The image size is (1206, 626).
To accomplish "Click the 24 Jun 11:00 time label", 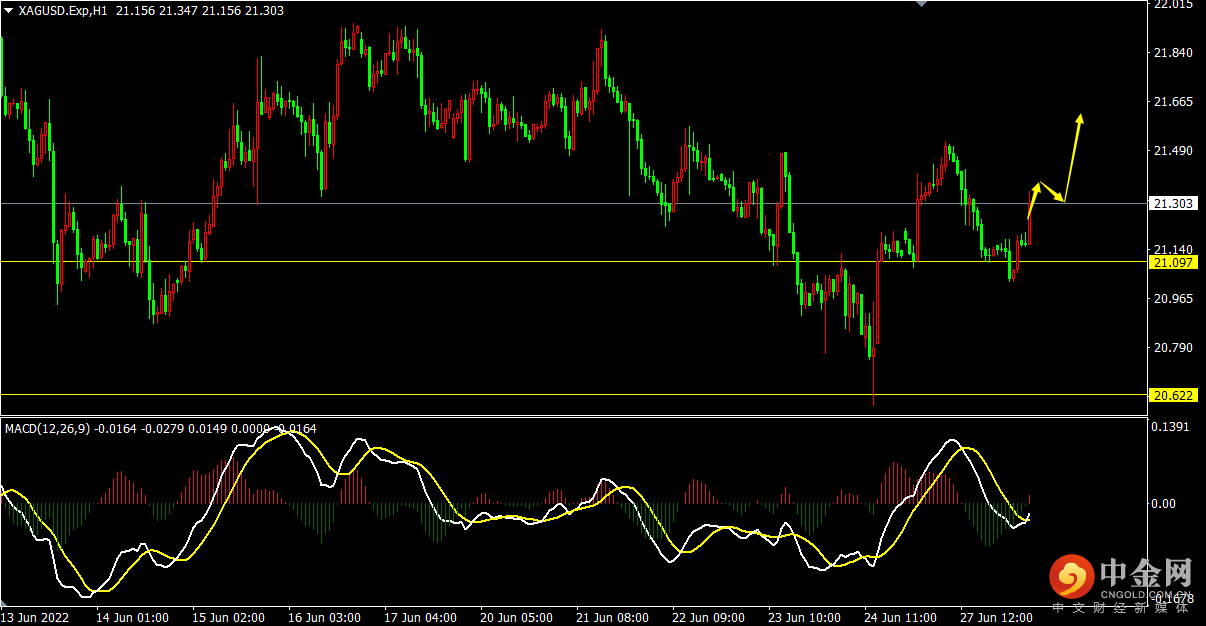I will 901,617.
